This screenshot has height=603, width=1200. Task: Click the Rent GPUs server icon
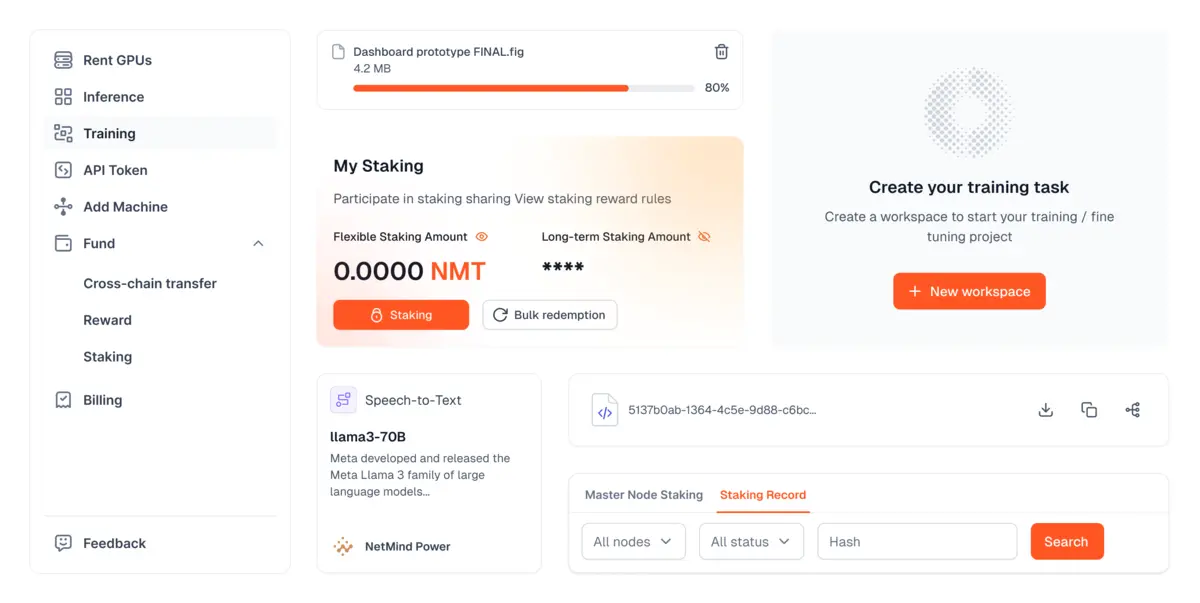point(63,60)
